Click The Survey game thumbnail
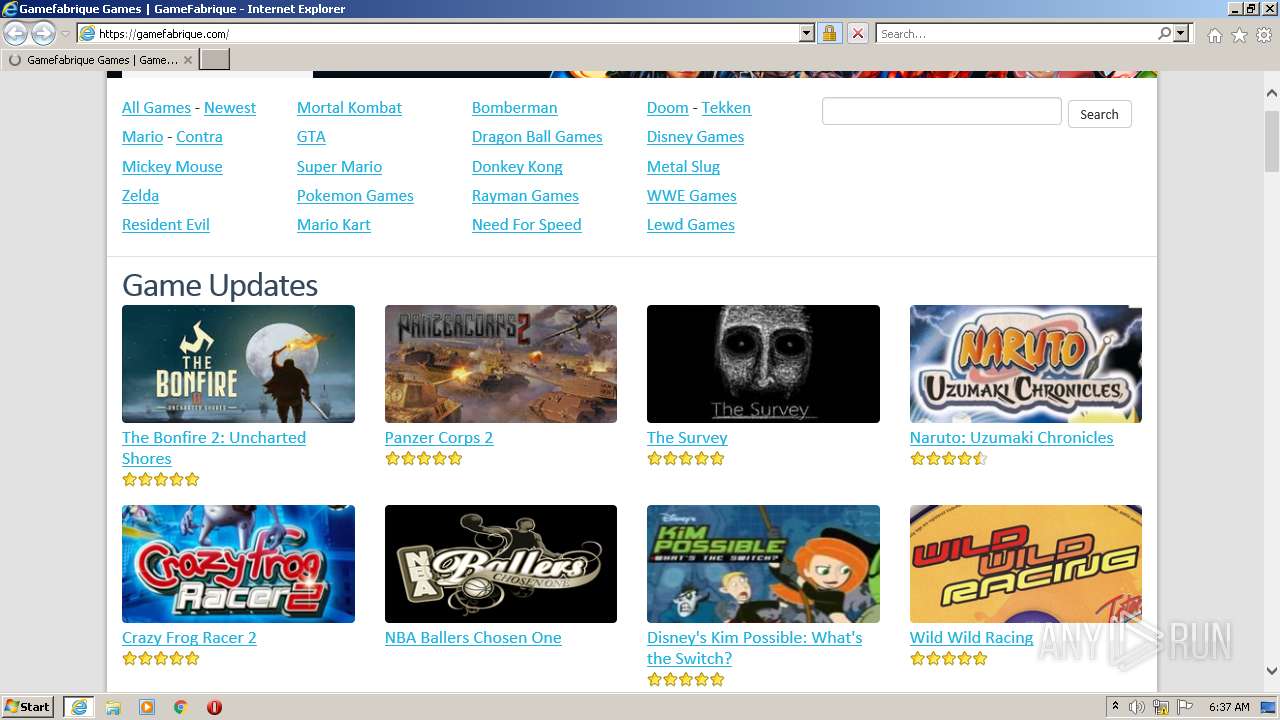Viewport: 1280px width, 720px height. point(763,364)
